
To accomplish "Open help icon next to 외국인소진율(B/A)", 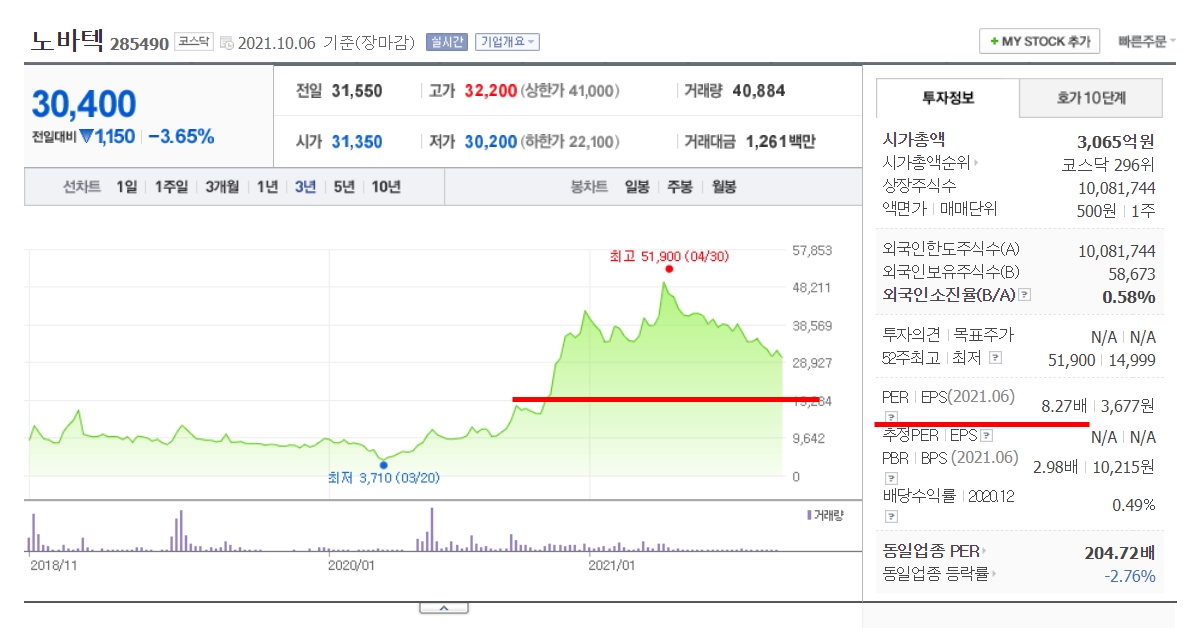I will 1025,295.
